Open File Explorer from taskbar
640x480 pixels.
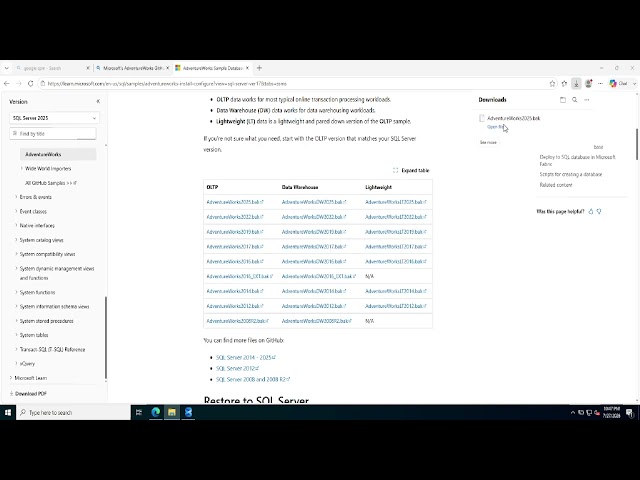pos(172,413)
